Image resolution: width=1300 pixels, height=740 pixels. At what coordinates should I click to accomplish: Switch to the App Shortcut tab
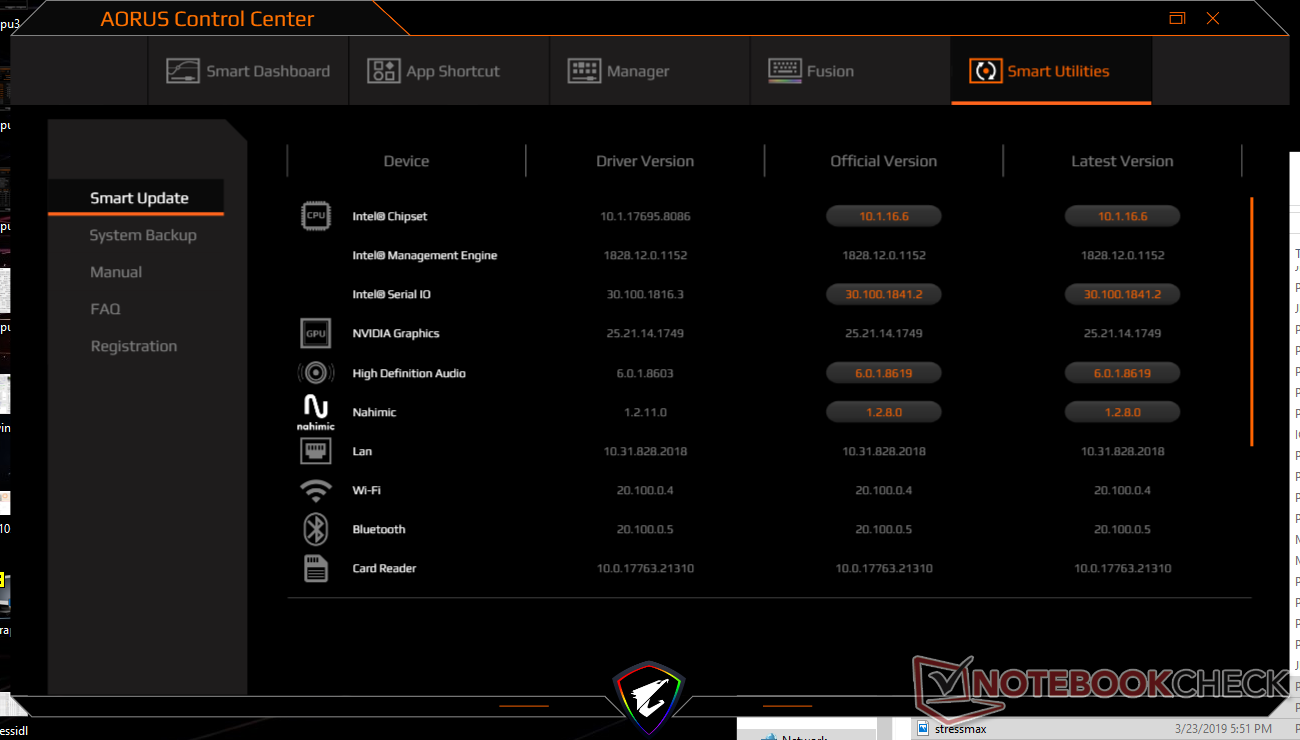(x=449, y=71)
